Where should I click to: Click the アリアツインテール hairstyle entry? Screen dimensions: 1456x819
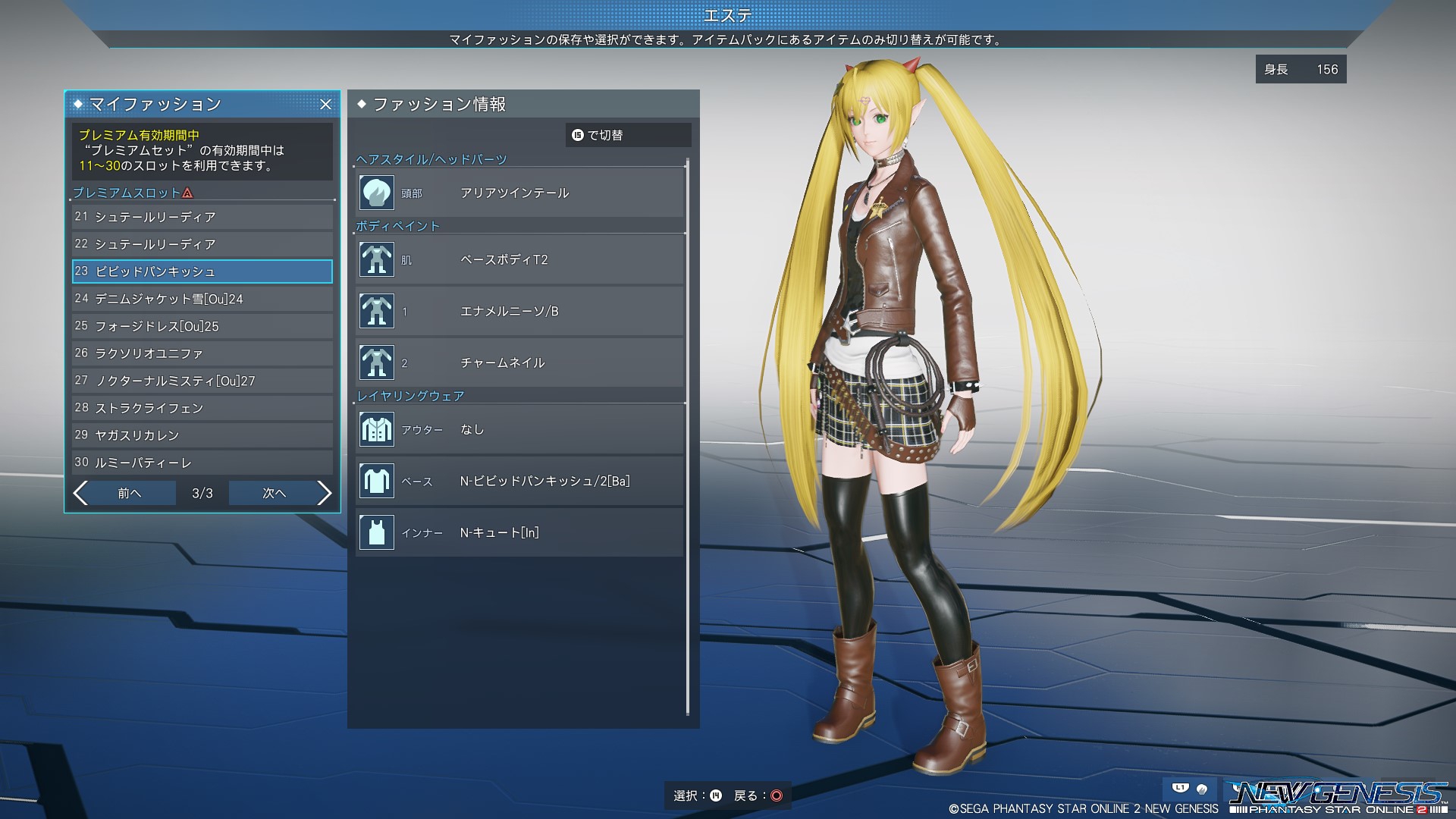(x=520, y=193)
